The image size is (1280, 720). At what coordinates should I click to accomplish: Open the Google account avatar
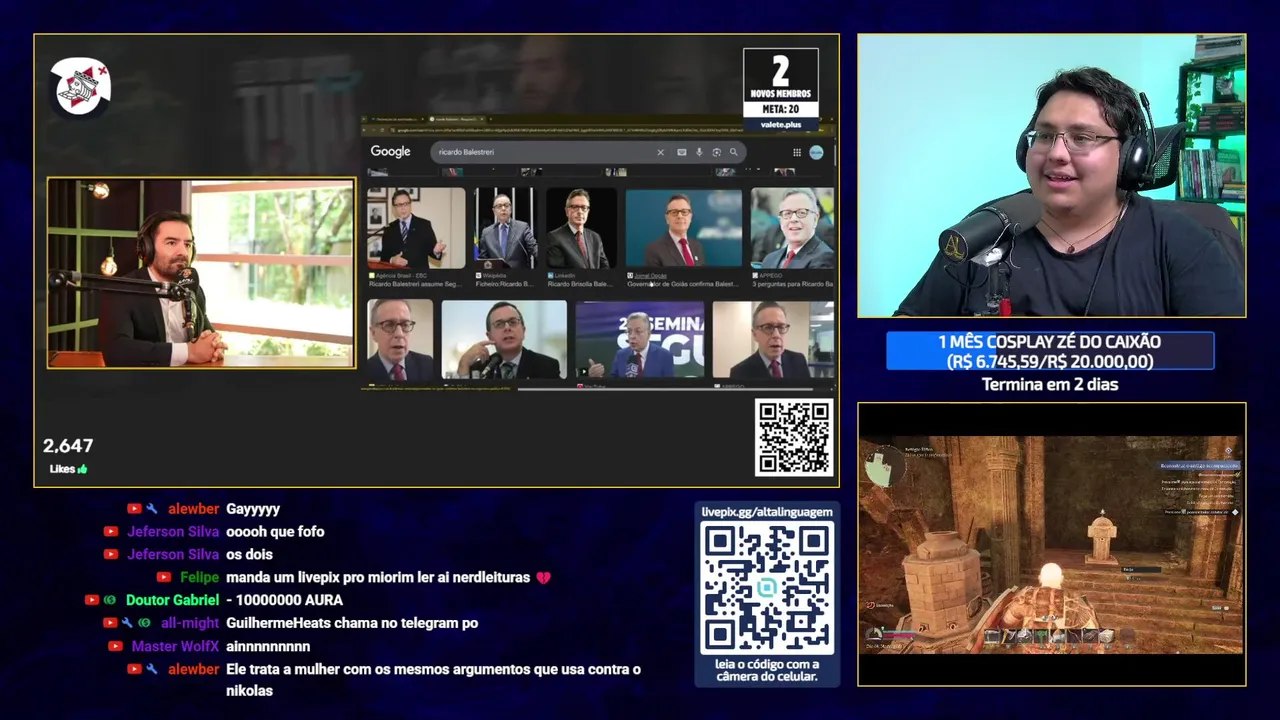816,152
